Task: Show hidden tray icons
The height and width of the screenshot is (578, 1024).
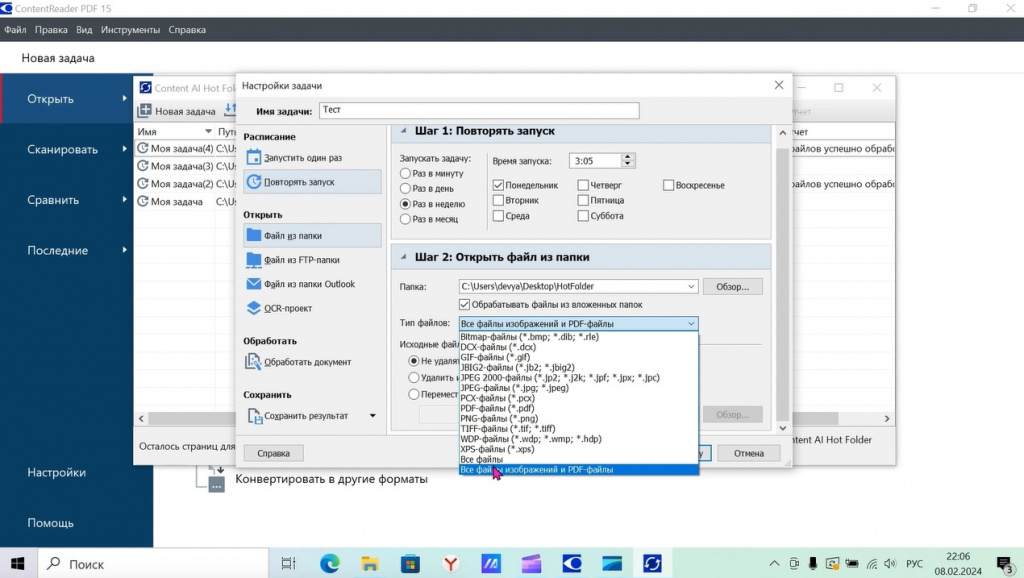Action: pyautogui.click(x=774, y=564)
